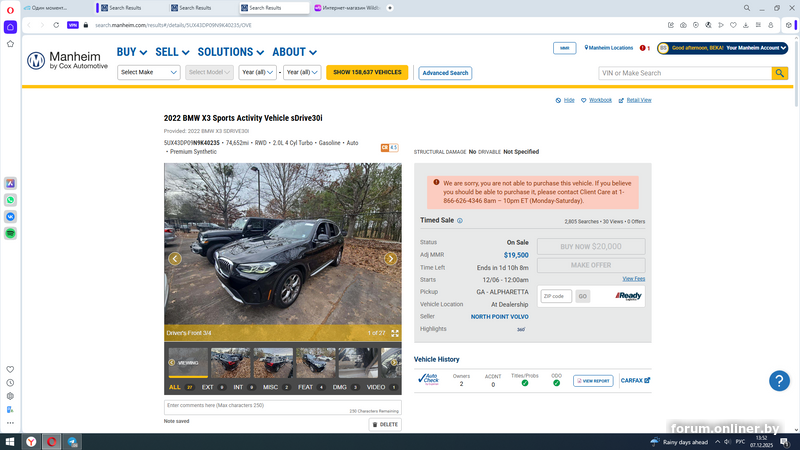Viewport: 800px width, 450px height.
Task: Open the Select Model dropdown
Action: [209, 72]
